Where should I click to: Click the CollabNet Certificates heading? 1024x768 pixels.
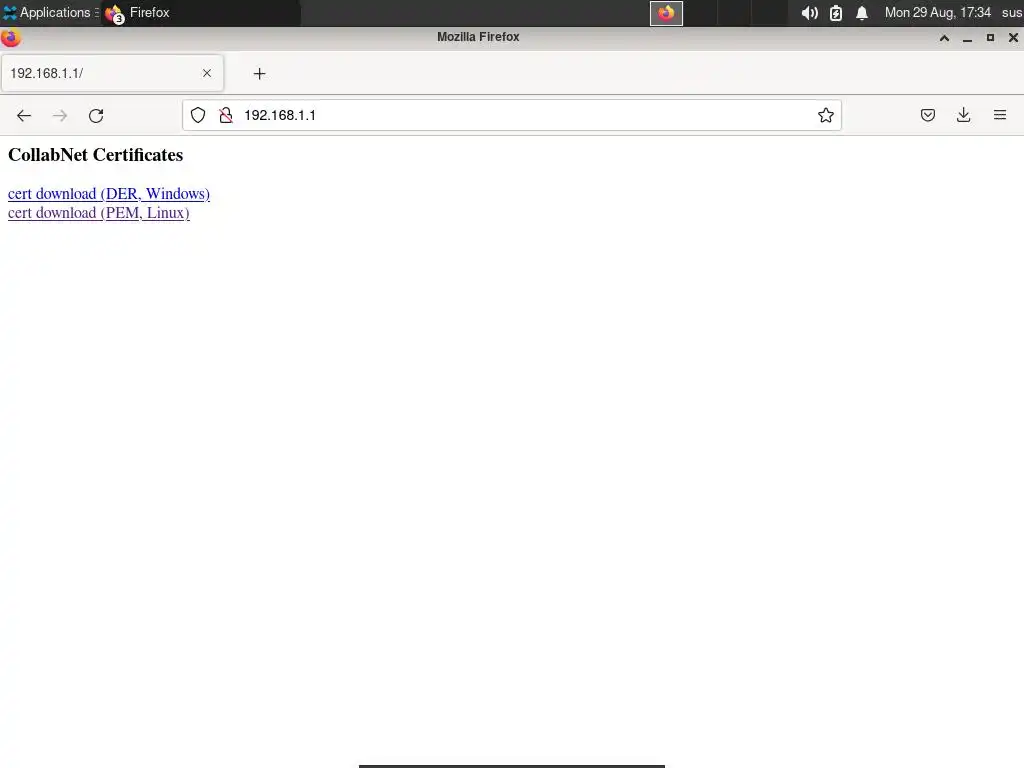95,155
